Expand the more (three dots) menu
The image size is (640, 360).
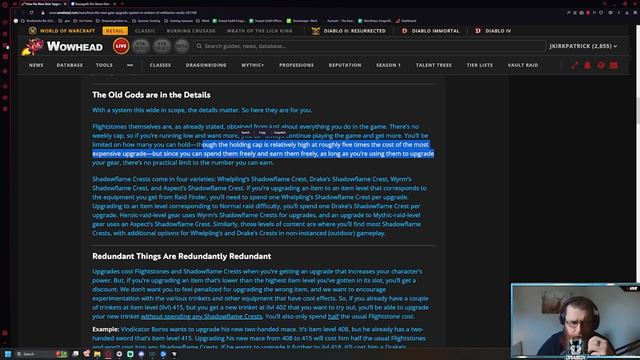tap(130, 65)
